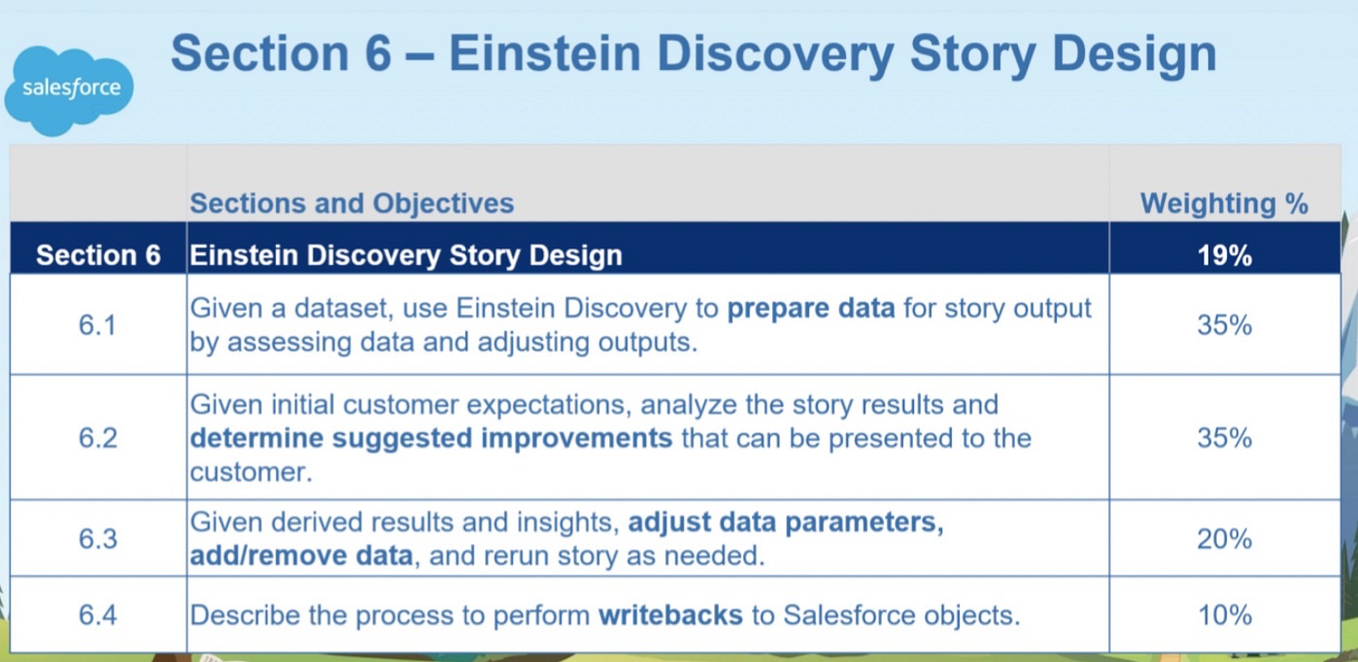This screenshot has width=1358, height=662.
Task: Click the 19% section weighting cell
Action: 1224,256
